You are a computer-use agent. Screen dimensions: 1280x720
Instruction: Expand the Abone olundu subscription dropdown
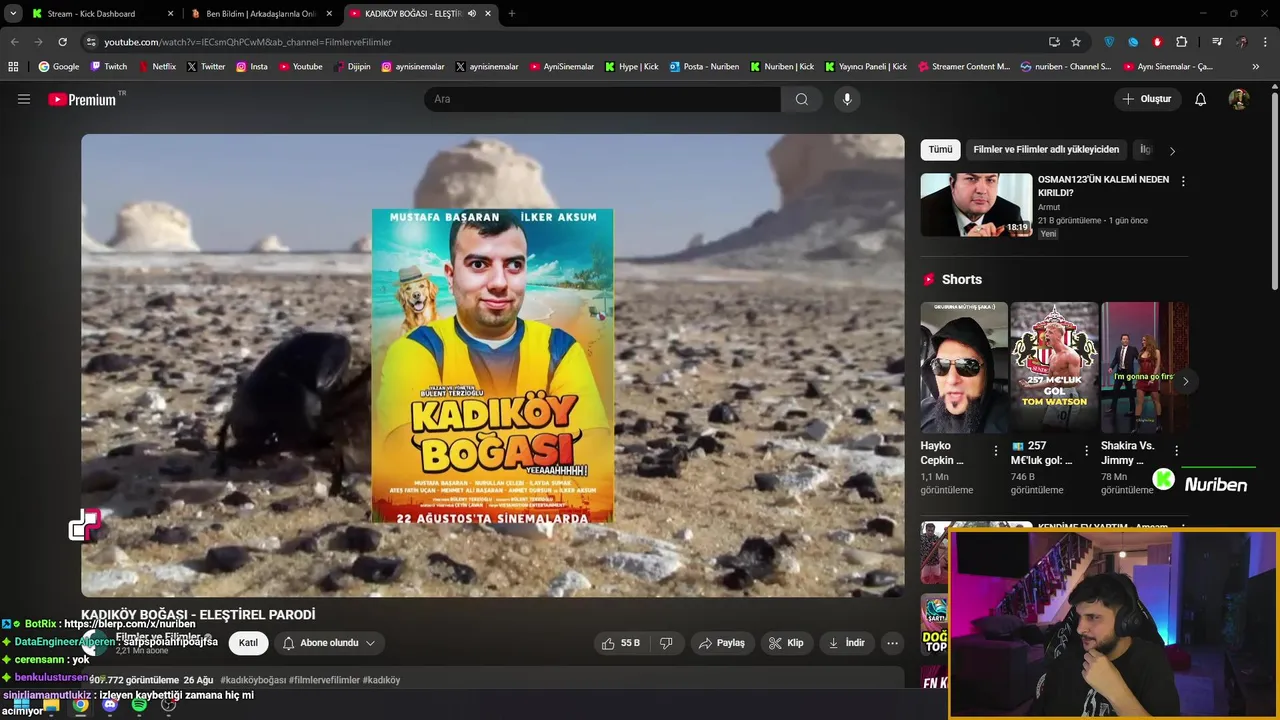click(x=329, y=643)
